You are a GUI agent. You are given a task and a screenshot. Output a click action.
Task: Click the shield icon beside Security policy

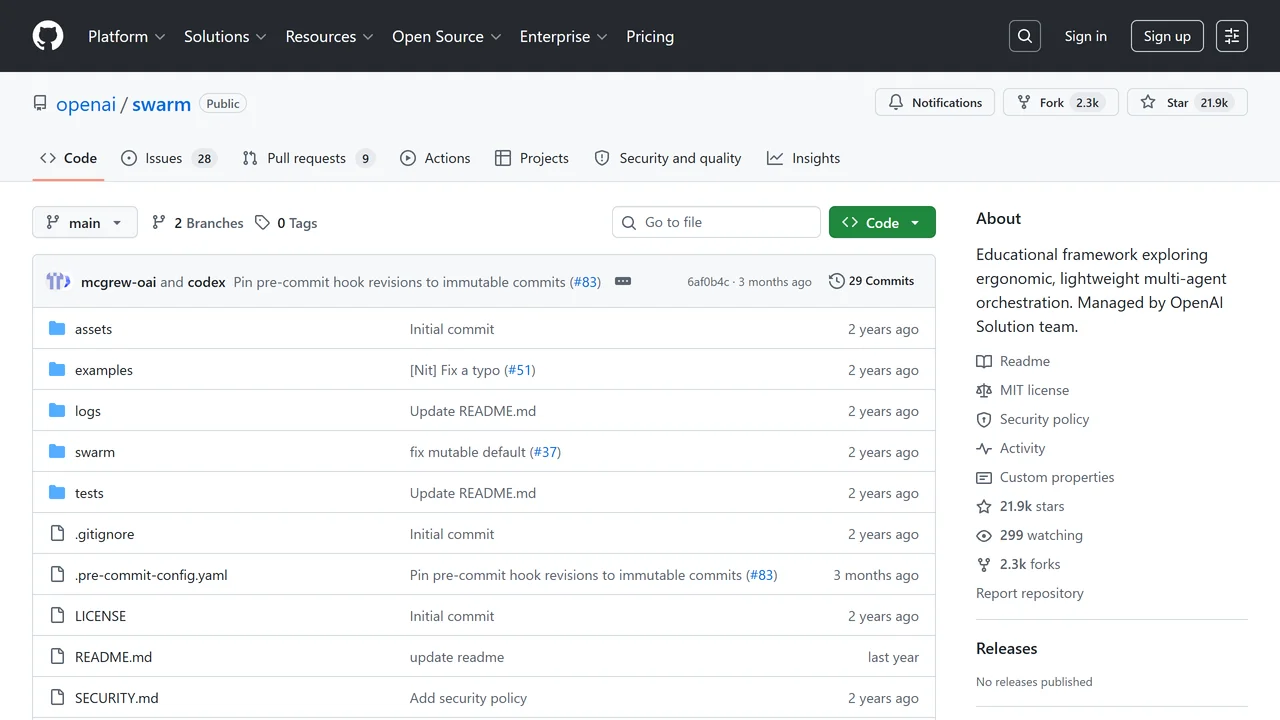point(984,419)
